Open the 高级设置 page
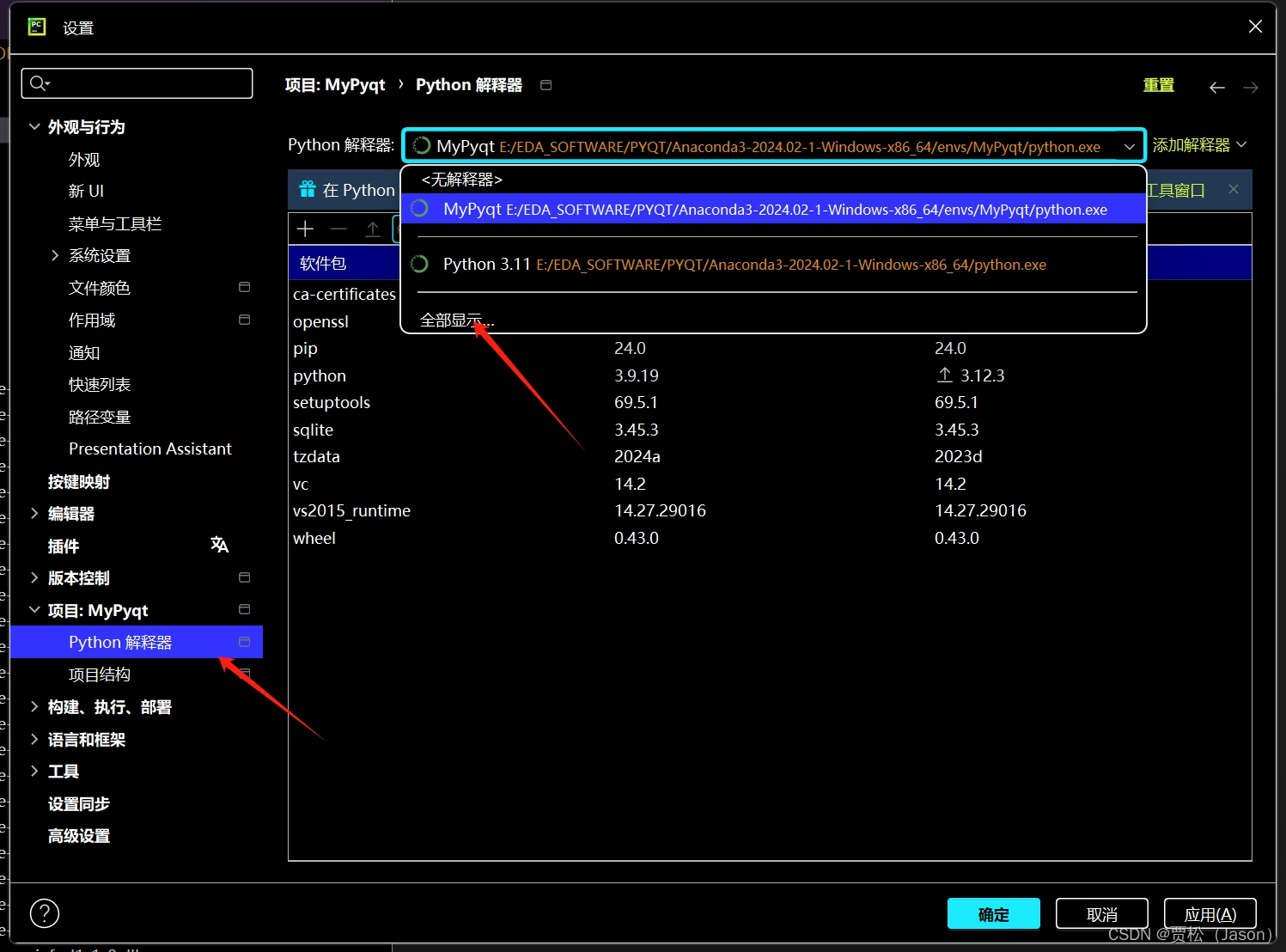This screenshot has width=1286, height=952. (79, 835)
